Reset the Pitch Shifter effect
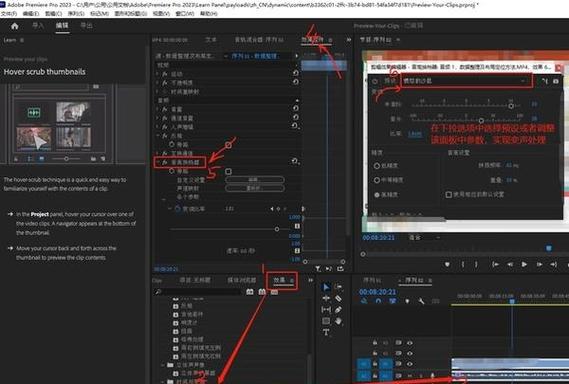The width and height of the screenshot is (569, 384). coord(295,161)
